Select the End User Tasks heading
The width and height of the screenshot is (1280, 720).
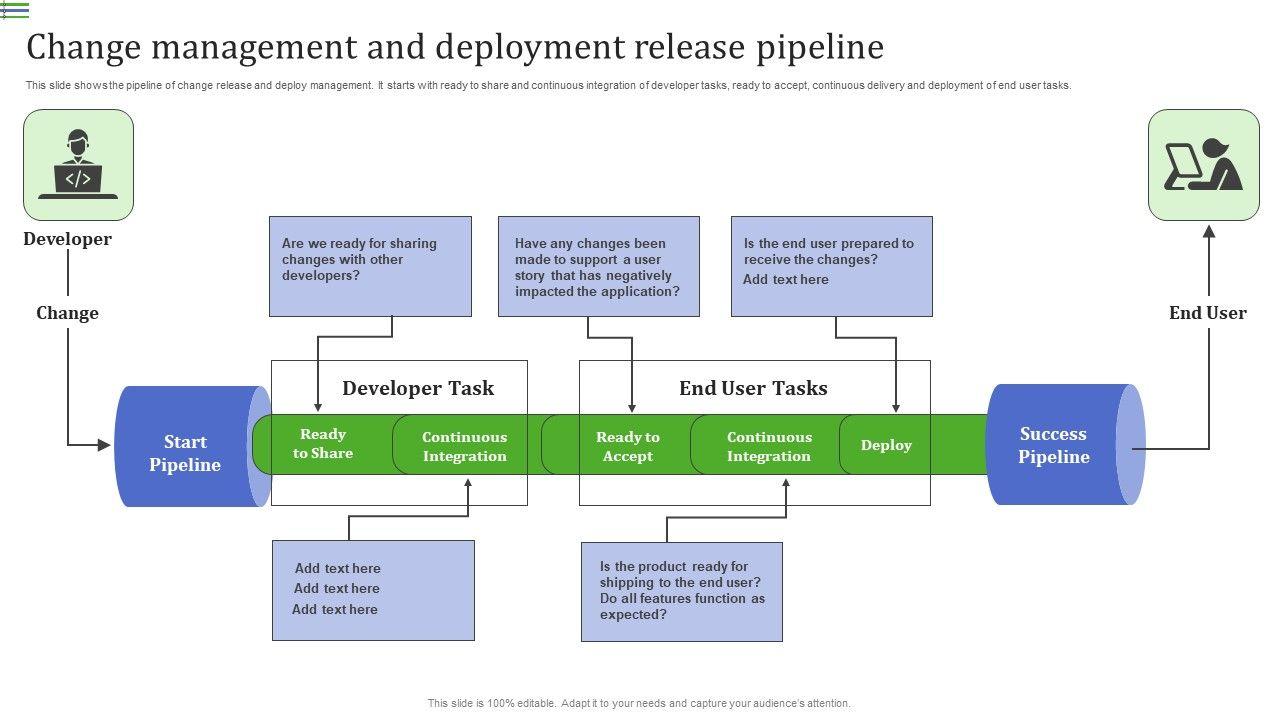pos(753,388)
